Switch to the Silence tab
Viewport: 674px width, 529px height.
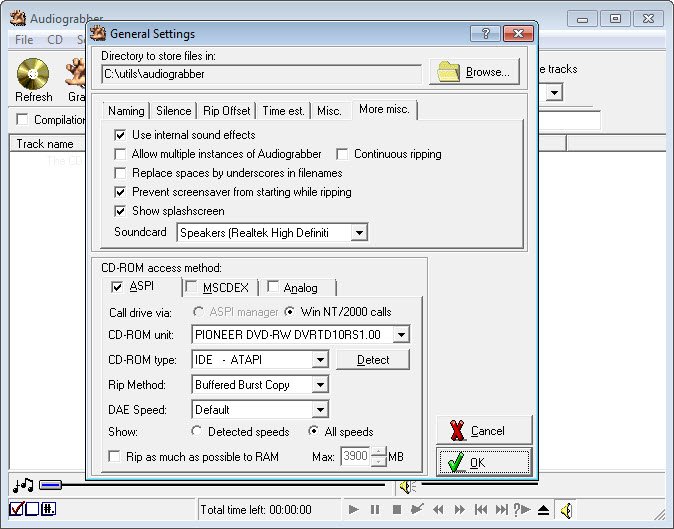173,111
